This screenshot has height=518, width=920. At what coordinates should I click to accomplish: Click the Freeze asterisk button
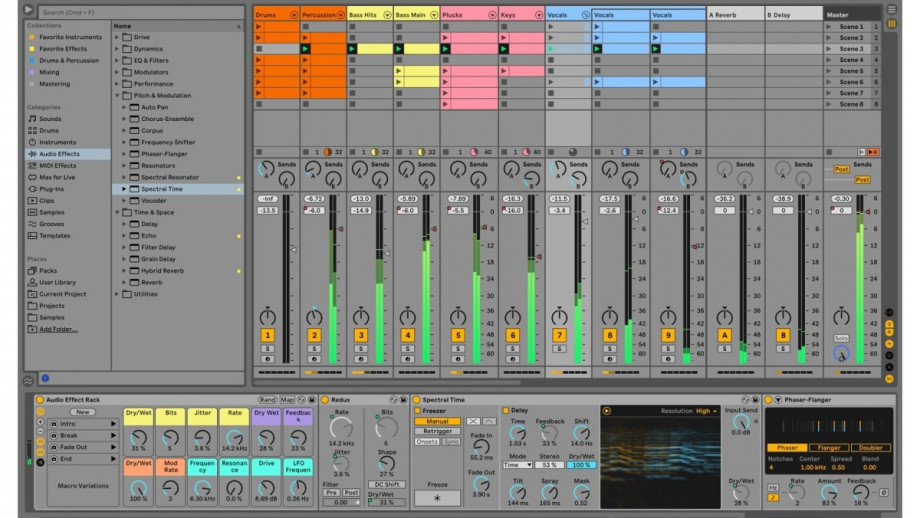tap(437, 498)
